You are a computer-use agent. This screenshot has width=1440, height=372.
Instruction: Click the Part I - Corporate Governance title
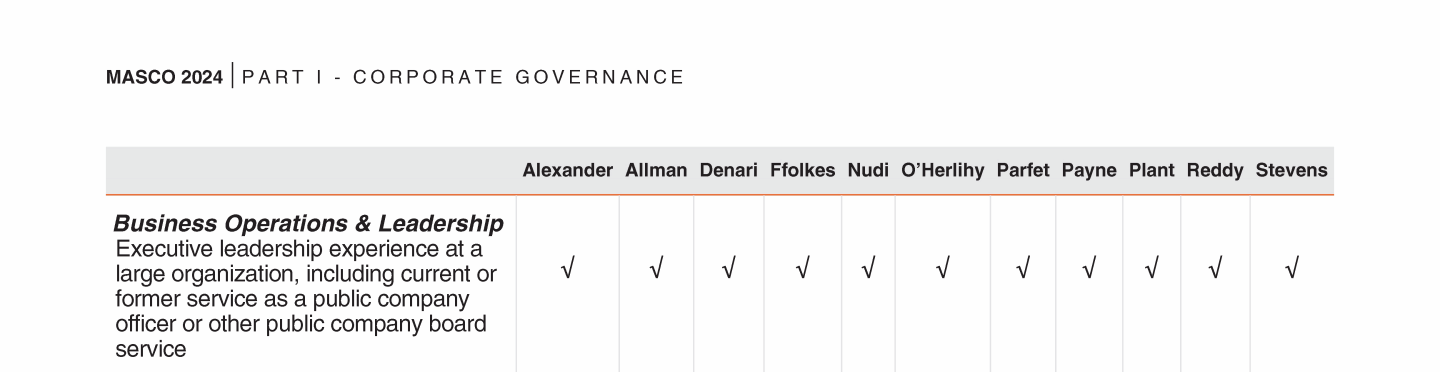(x=463, y=78)
